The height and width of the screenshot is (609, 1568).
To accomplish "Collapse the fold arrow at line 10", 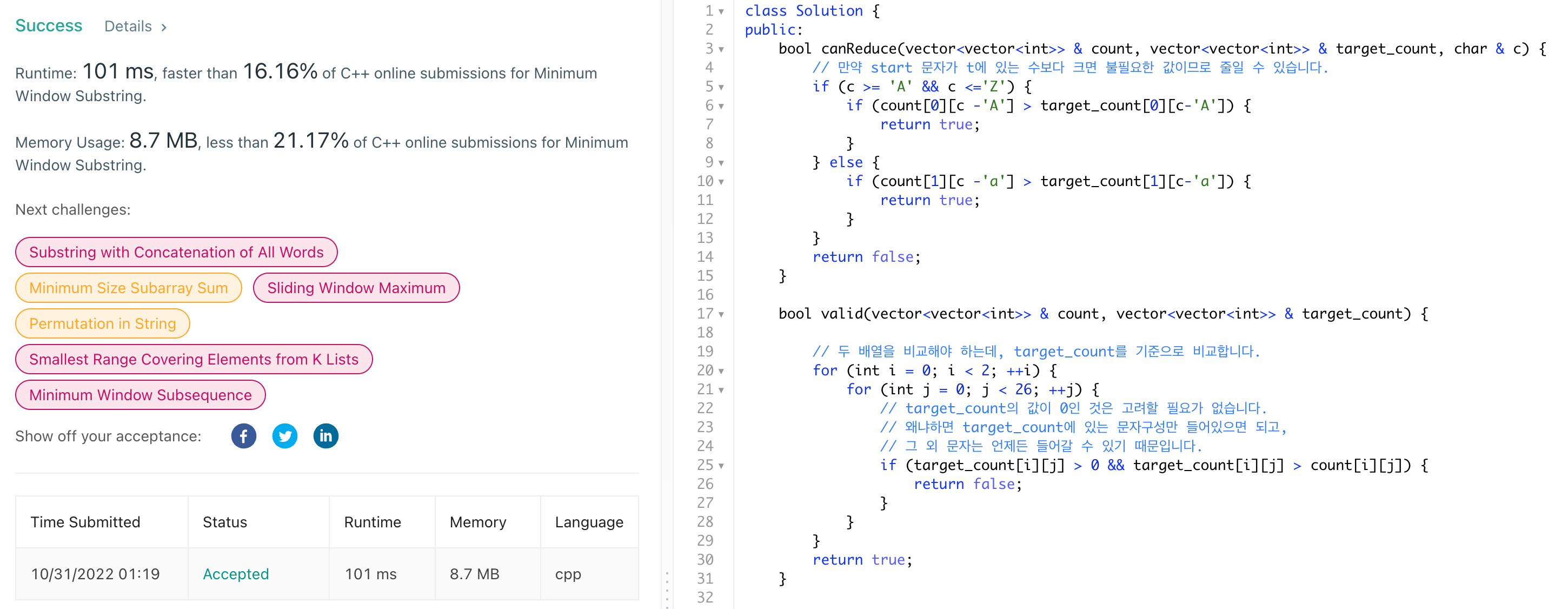I will [721, 182].
